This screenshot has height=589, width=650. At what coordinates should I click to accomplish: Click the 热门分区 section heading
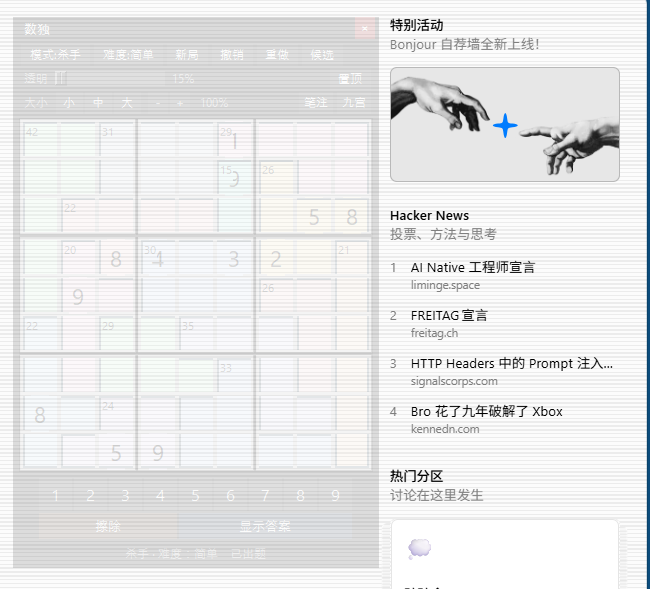417,476
